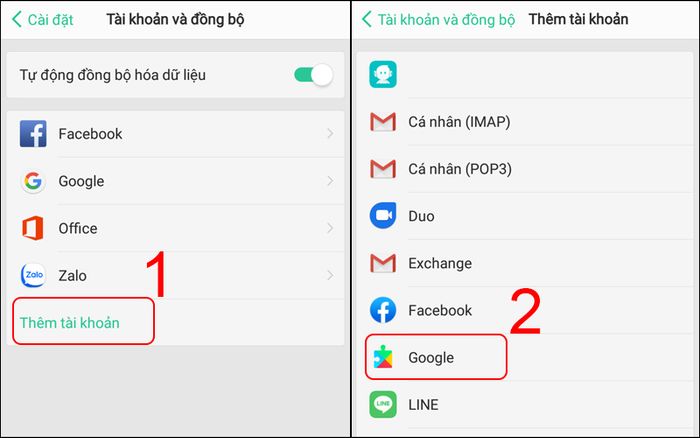Tap the Gmail icon for Exchange
The image size is (700, 438).
click(383, 263)
